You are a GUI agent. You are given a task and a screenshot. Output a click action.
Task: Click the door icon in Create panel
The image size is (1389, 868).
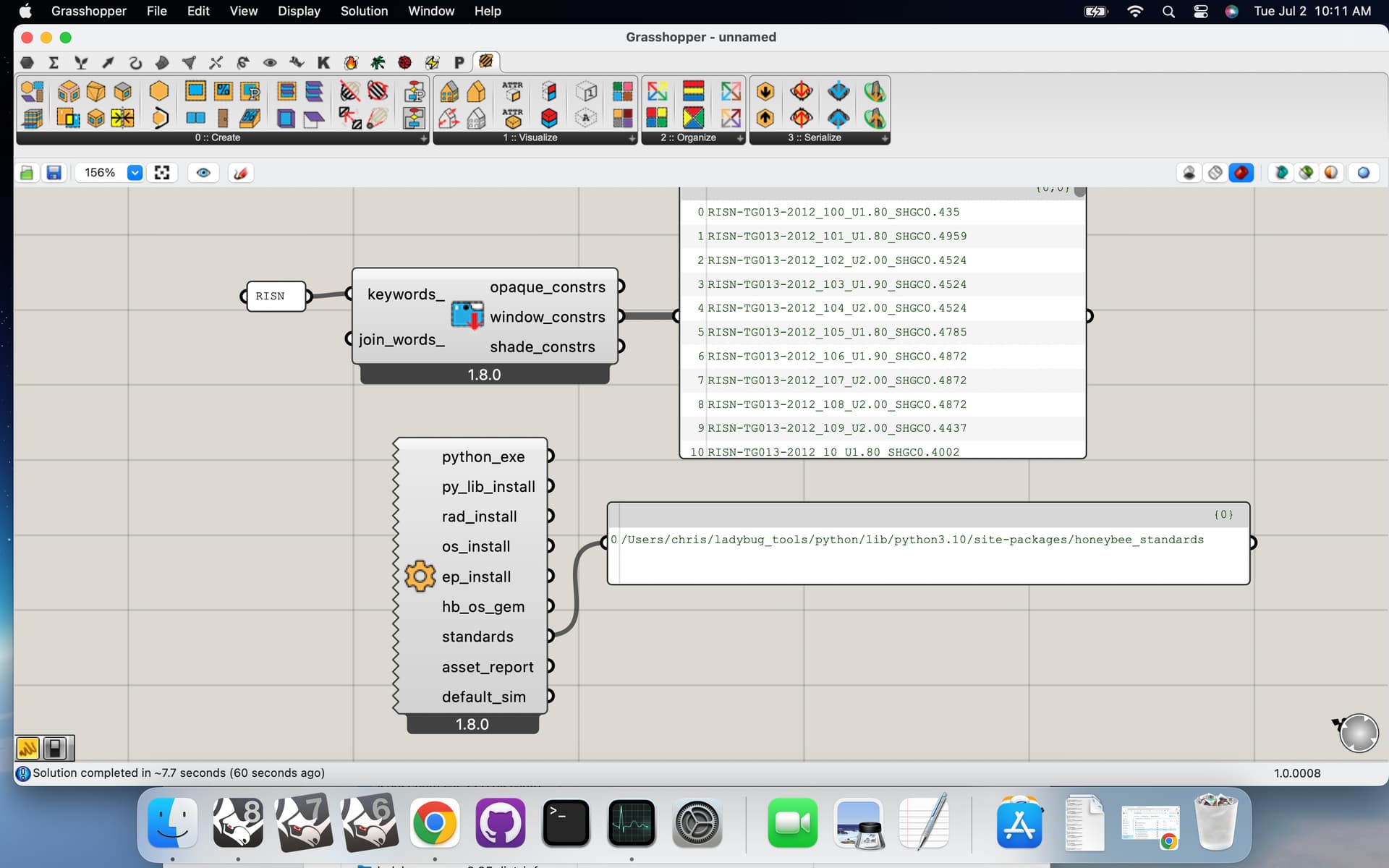[223, 118]
